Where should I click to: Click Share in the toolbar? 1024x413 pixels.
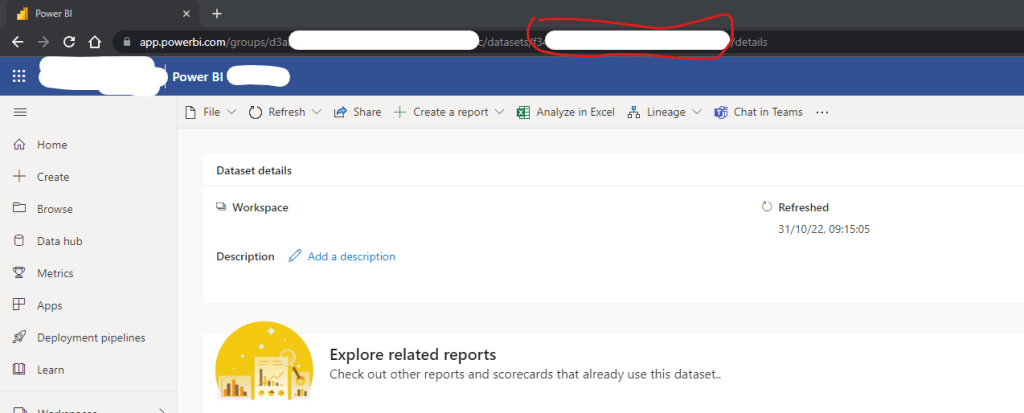[357, 112]
